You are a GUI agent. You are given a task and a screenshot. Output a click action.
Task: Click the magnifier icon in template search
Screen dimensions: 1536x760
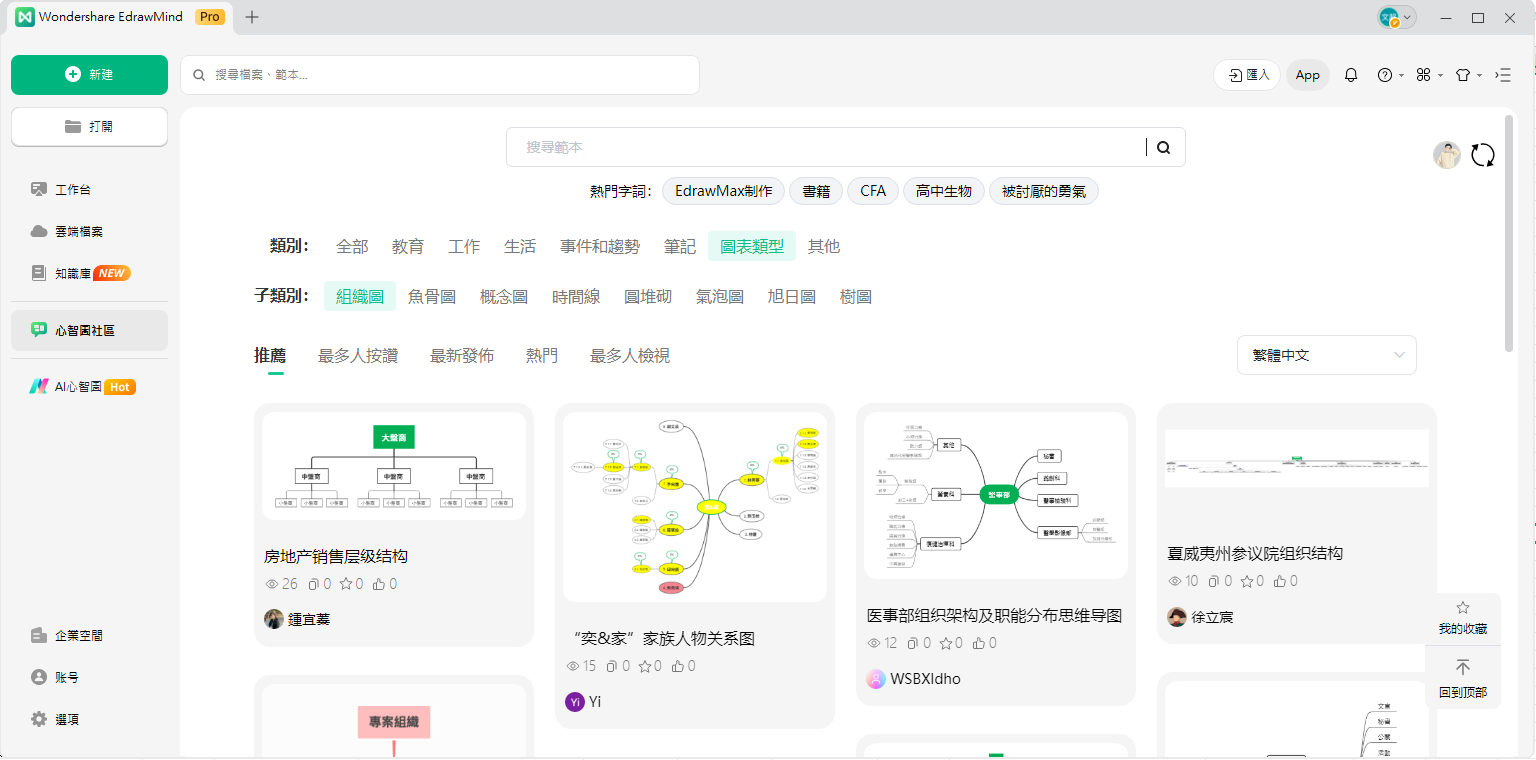(1163, 147)
